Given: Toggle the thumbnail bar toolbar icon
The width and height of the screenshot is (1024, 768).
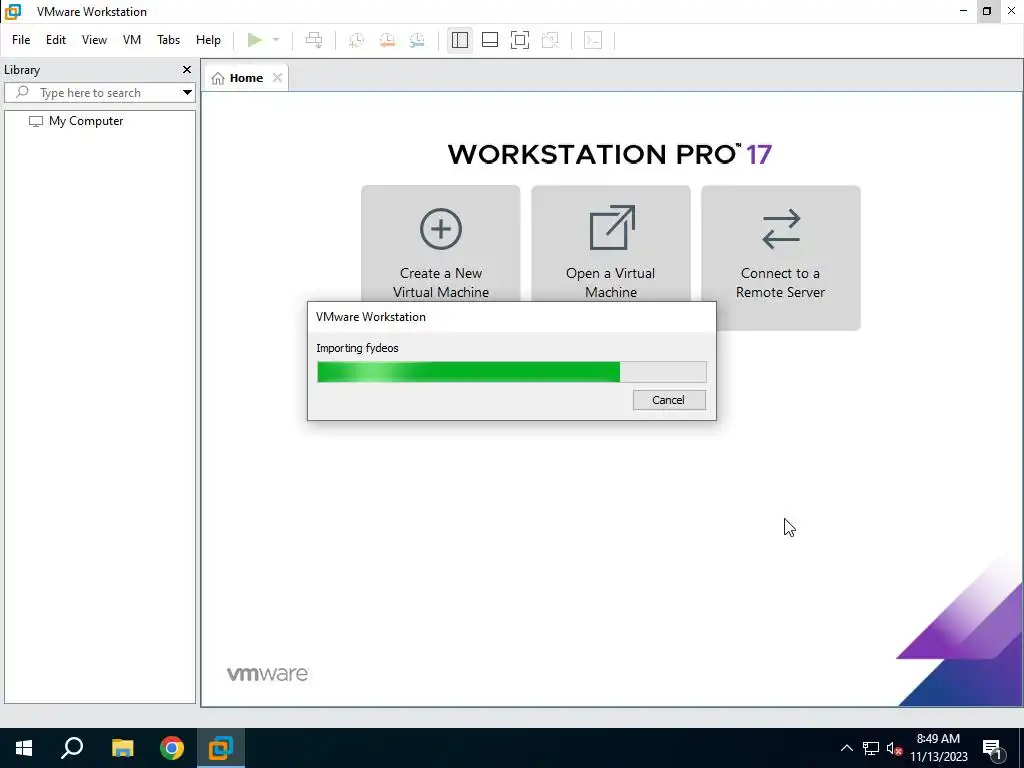Looking at the screenshot, I should click(490, 40).
